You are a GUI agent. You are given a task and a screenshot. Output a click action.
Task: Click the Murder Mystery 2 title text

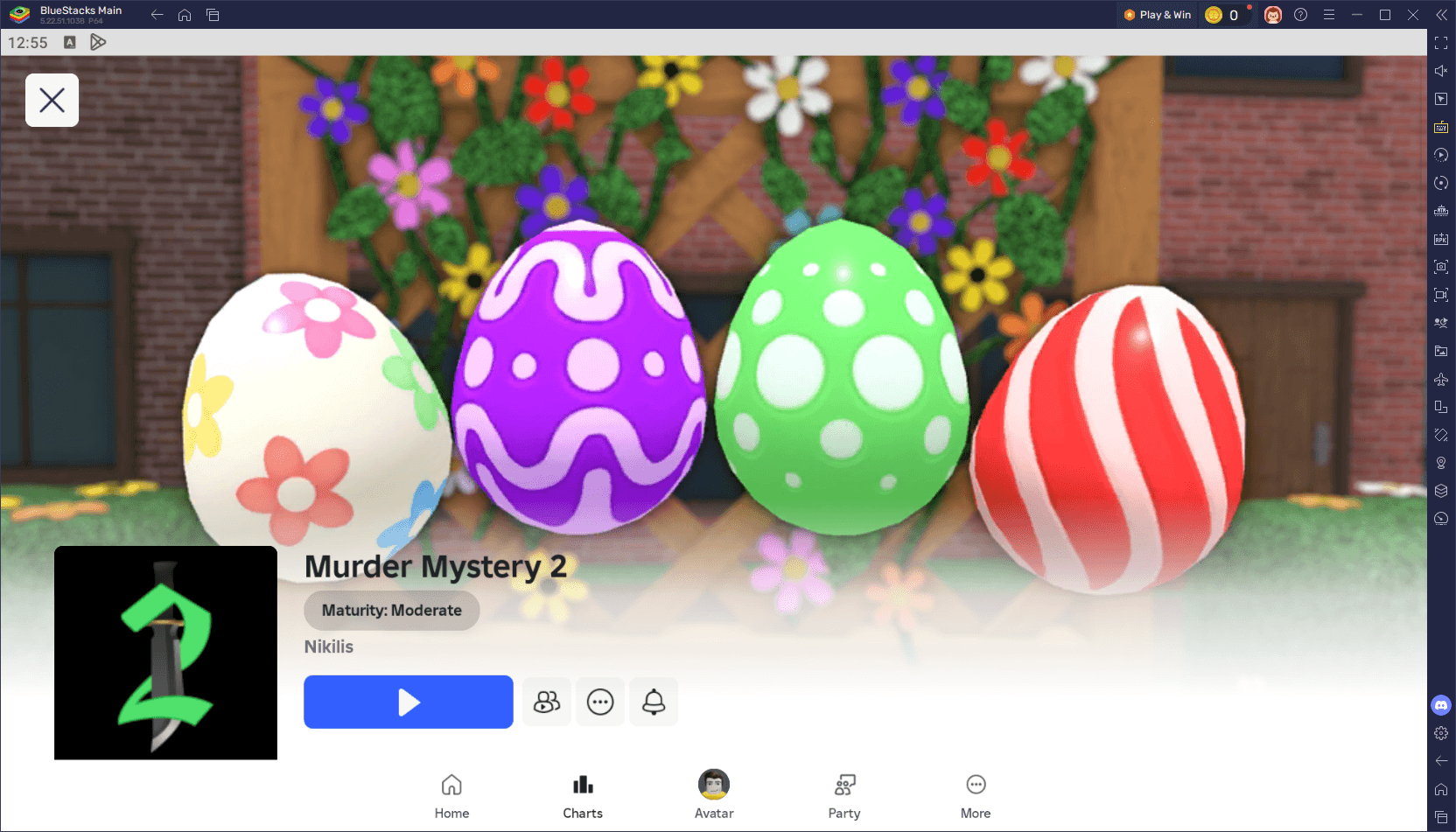point(436,567)
